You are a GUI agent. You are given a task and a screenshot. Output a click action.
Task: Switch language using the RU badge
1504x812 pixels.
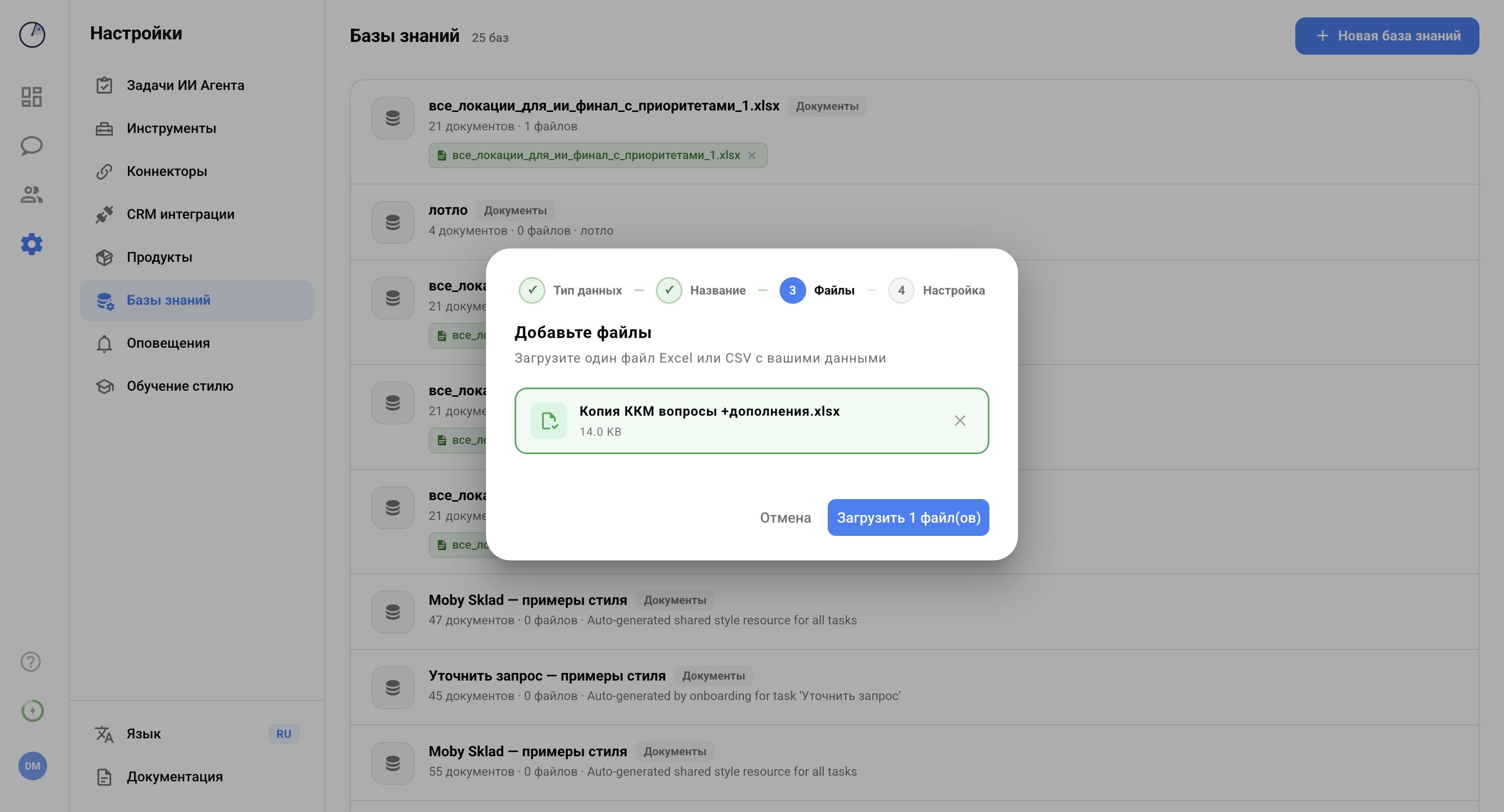point(283,734)
